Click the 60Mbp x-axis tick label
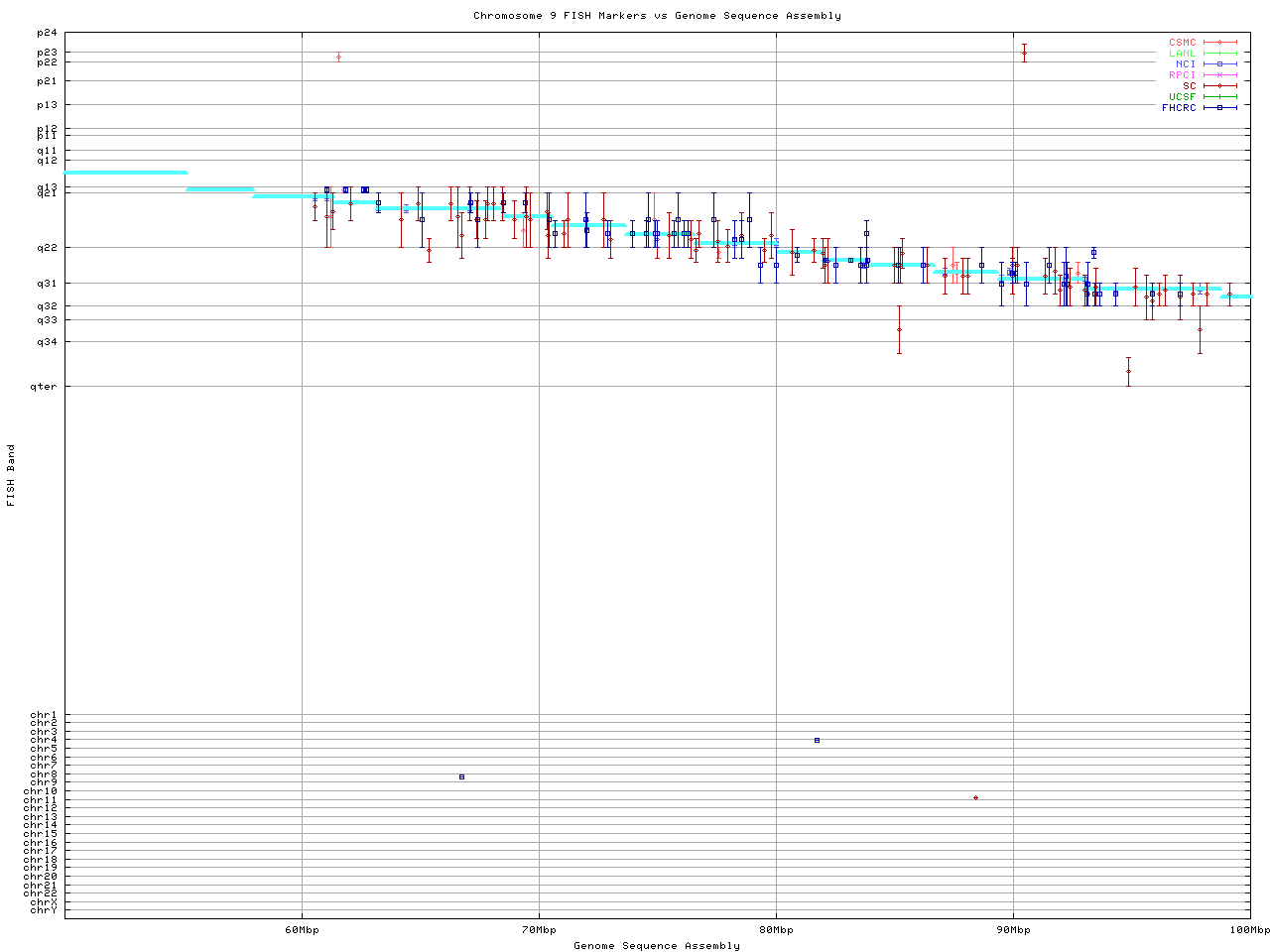This screenshot has height=952, width=1270. click(302, 930)
